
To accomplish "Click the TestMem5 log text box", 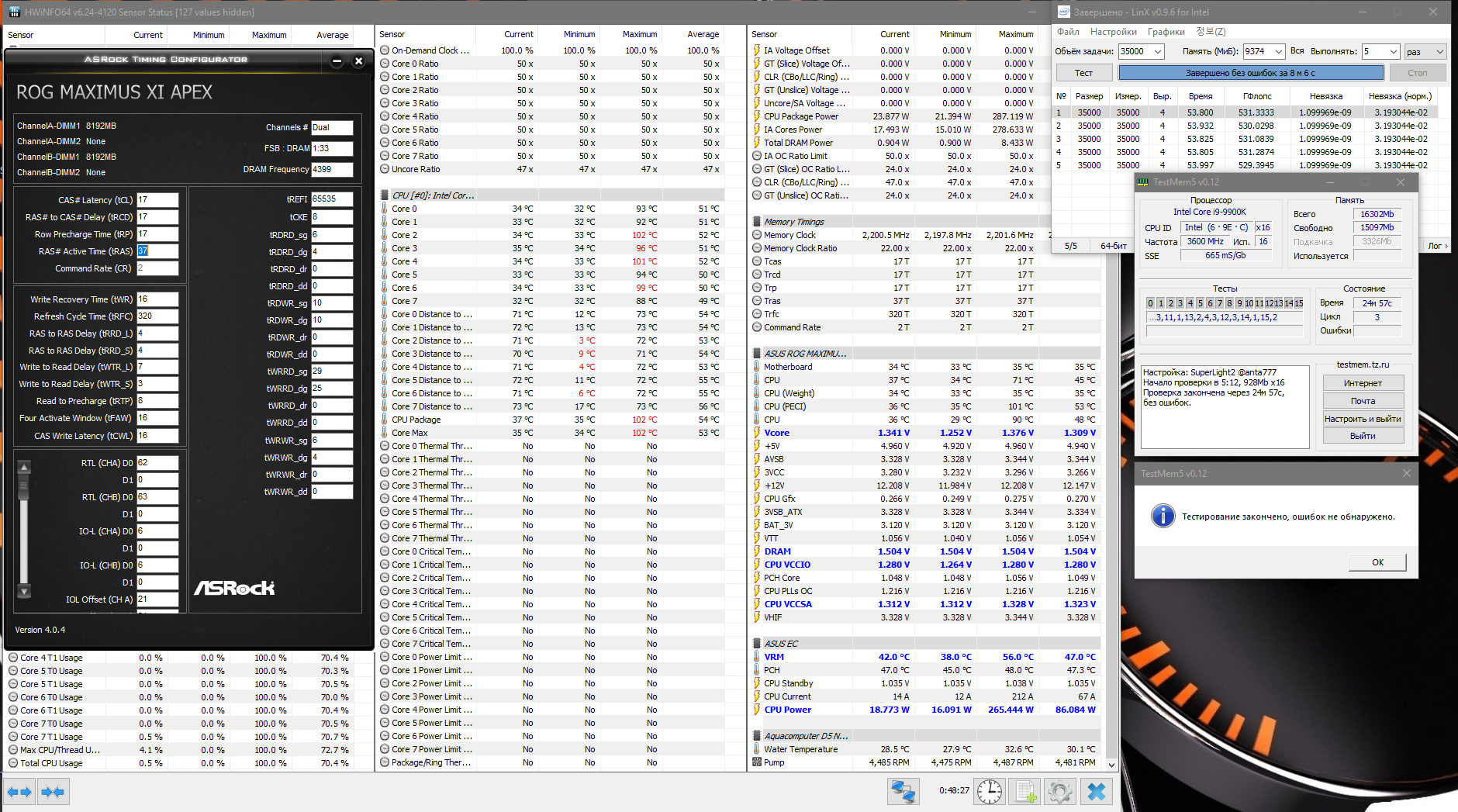I will pyautogui.click(x=1225, y=407).
